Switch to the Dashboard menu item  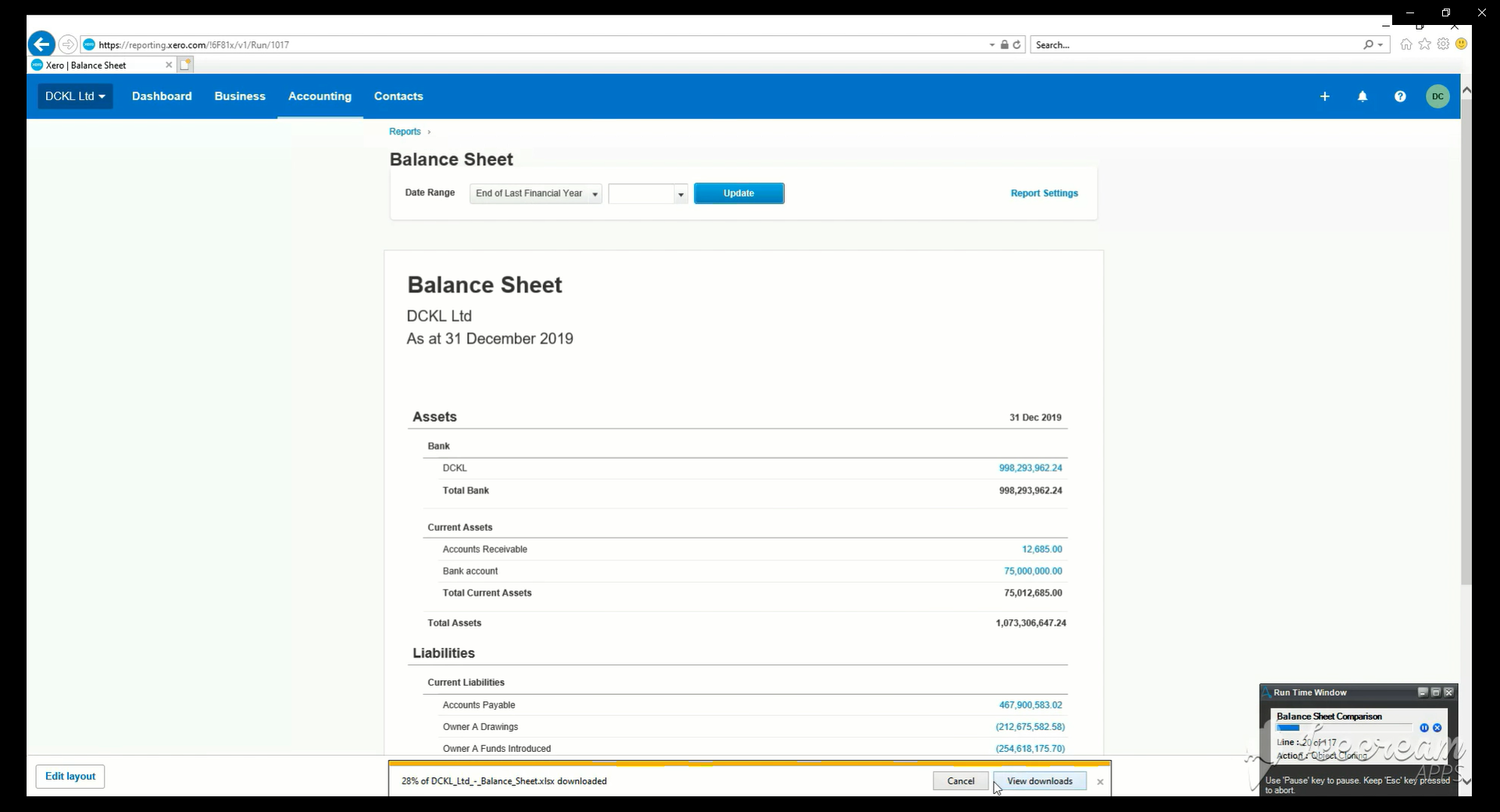point(162,96)
